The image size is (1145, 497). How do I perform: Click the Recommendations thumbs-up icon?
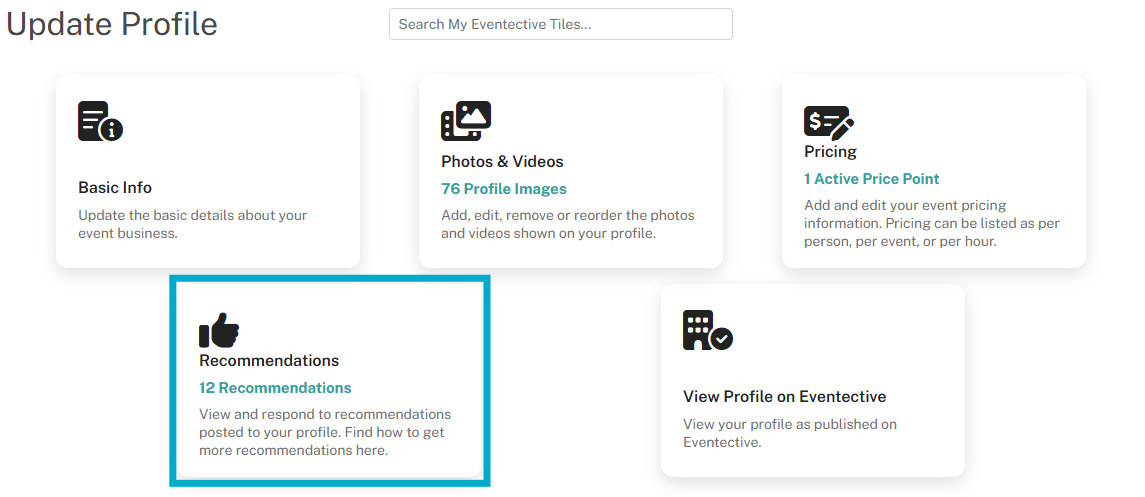219,330
